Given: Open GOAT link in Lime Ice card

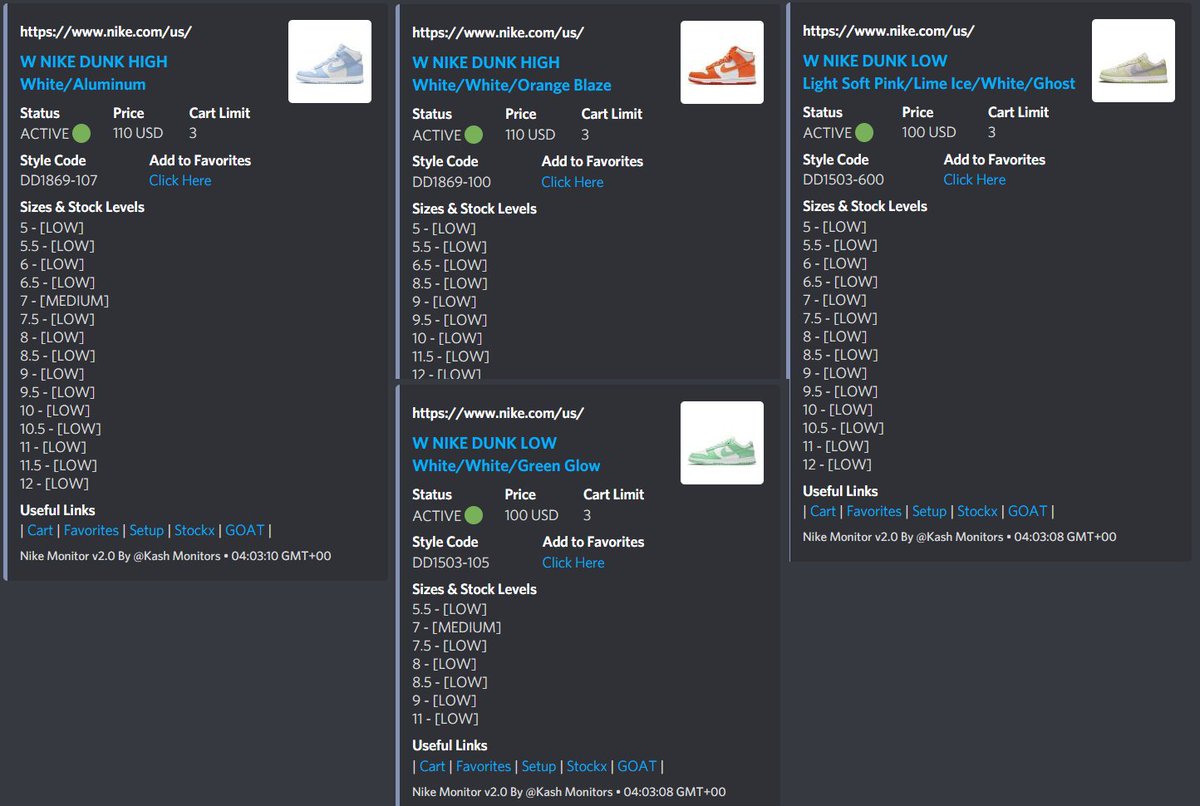Looking at the screenshot, I should (1028, 511).
